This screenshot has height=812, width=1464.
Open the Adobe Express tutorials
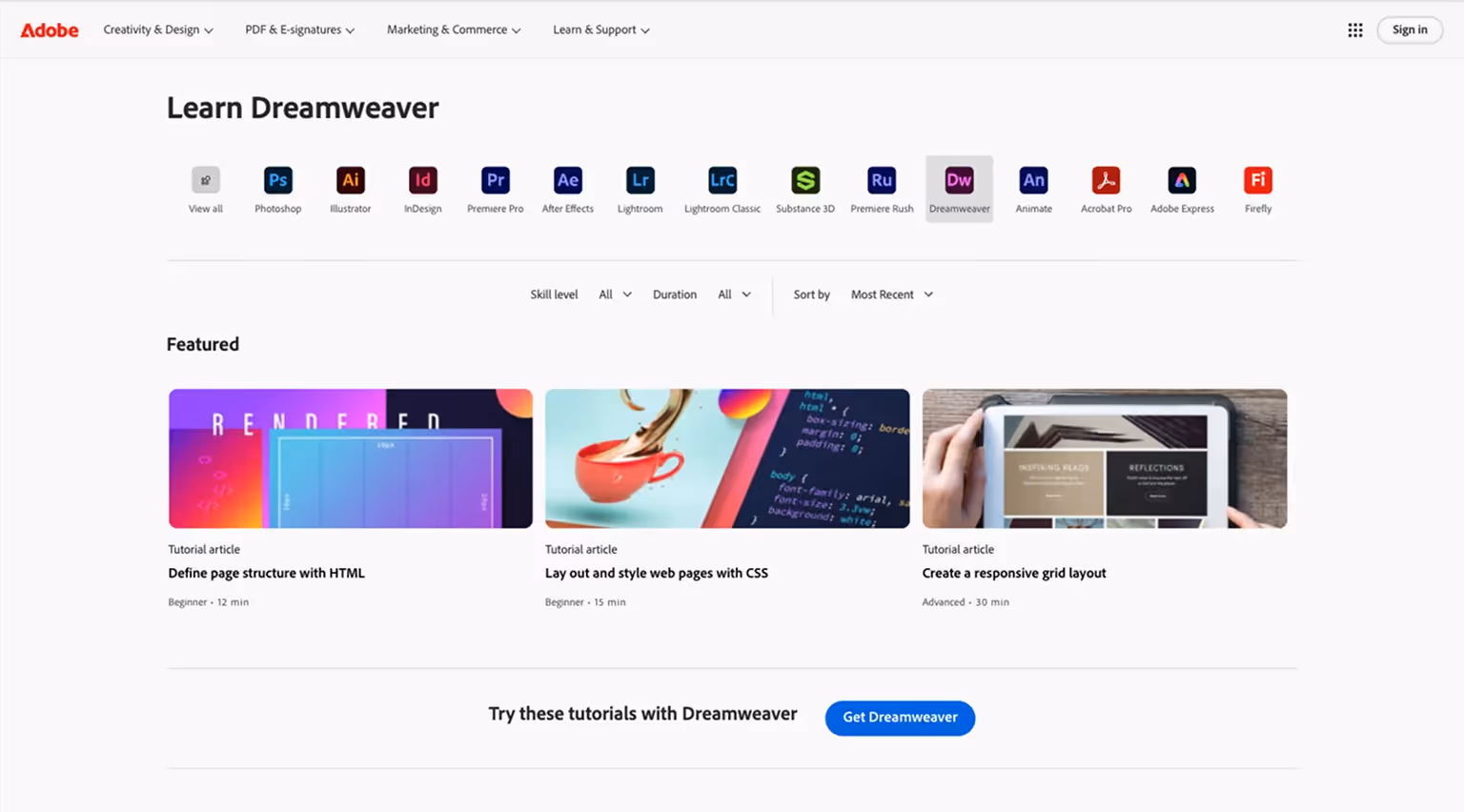1182,179
